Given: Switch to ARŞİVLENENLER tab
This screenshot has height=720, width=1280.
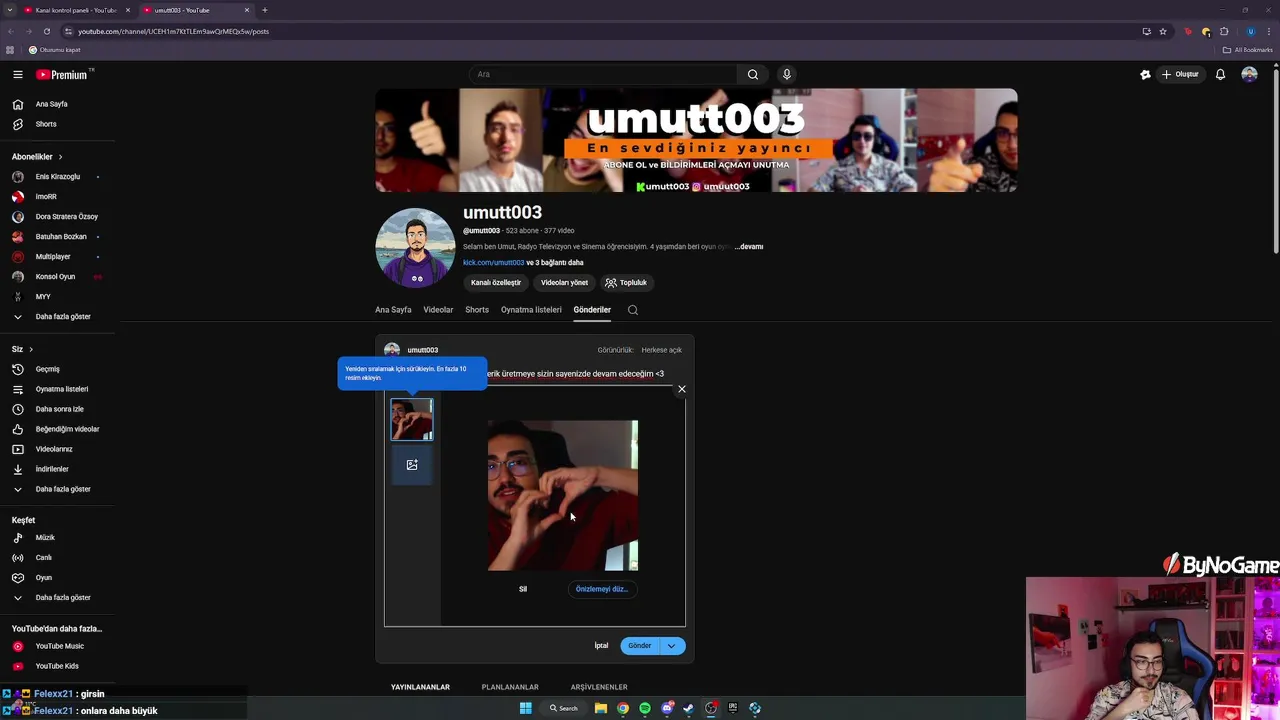Looking at the screenshot, I should click(x=599, y=687).
